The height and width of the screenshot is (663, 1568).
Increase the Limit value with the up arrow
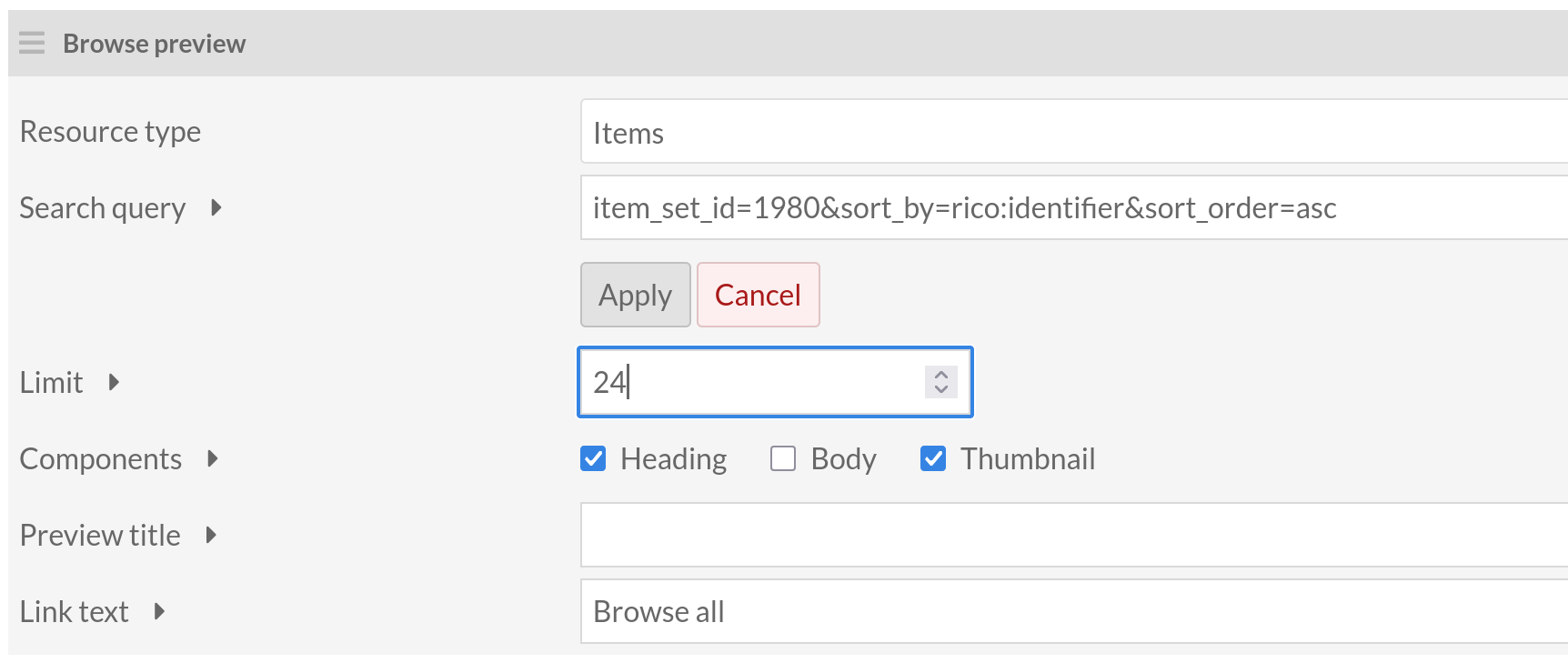point(941,374)
